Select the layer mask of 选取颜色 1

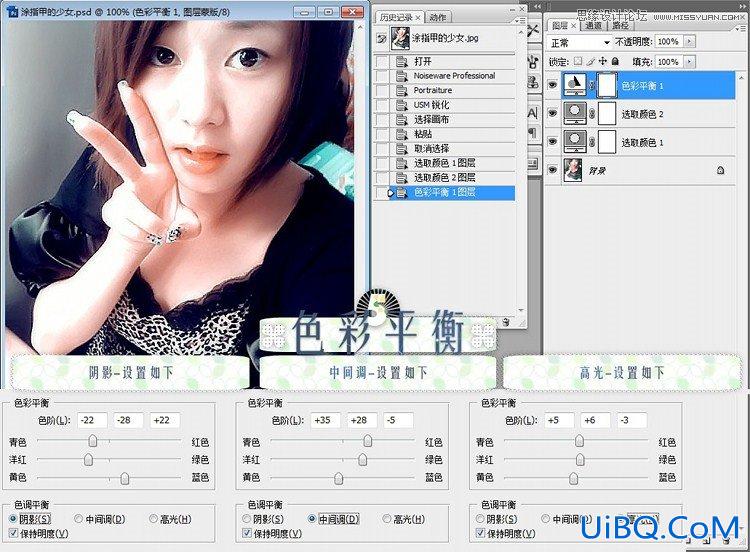point(607,142)
